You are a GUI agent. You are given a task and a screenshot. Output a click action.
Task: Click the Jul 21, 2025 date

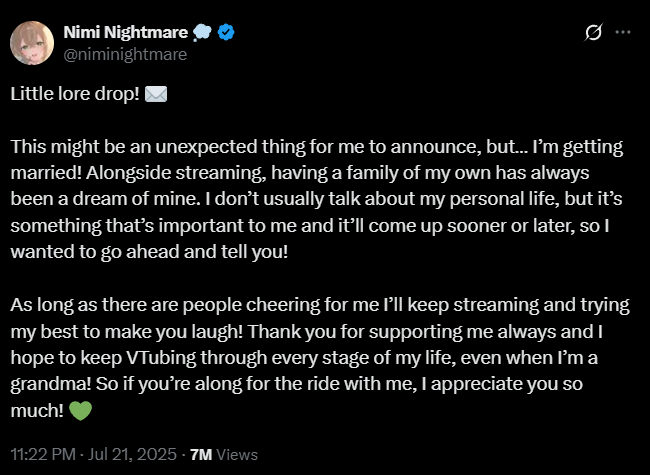pos(132,454)
